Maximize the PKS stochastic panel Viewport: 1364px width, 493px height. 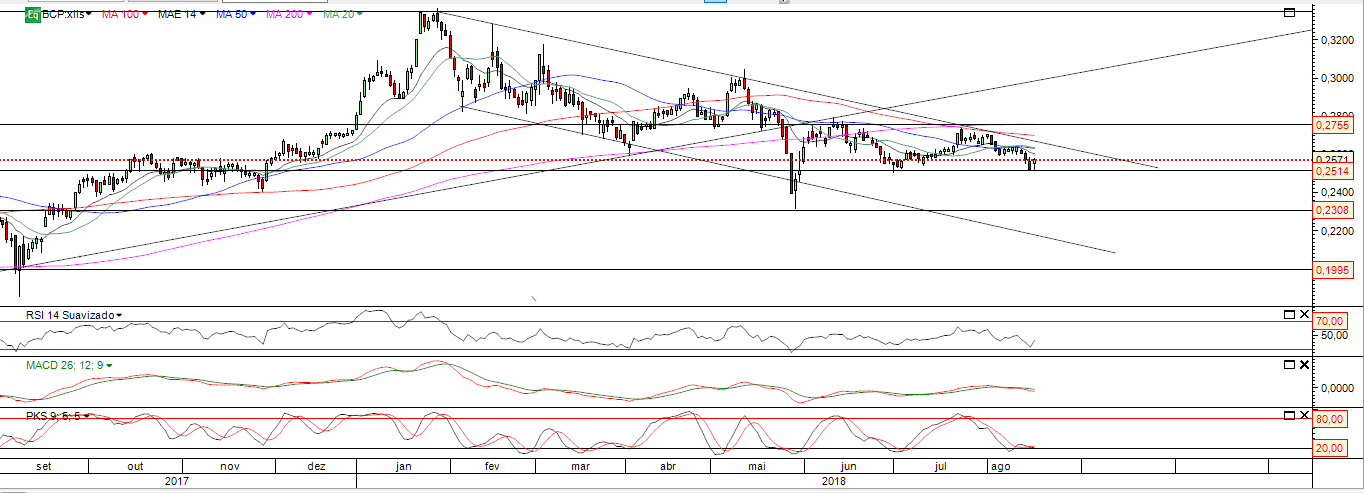1289,415
